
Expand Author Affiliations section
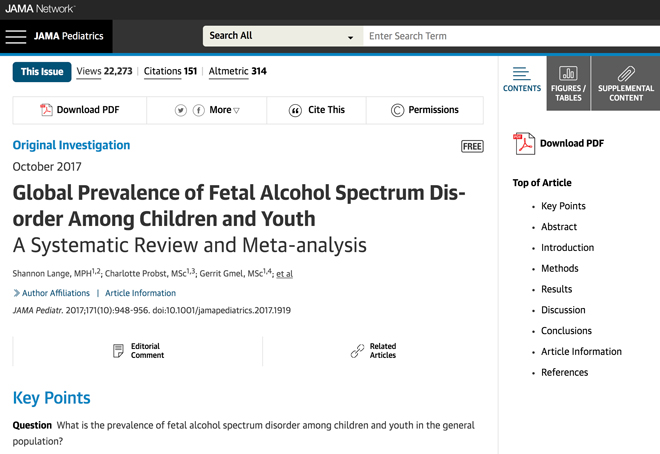click(51, 293)
